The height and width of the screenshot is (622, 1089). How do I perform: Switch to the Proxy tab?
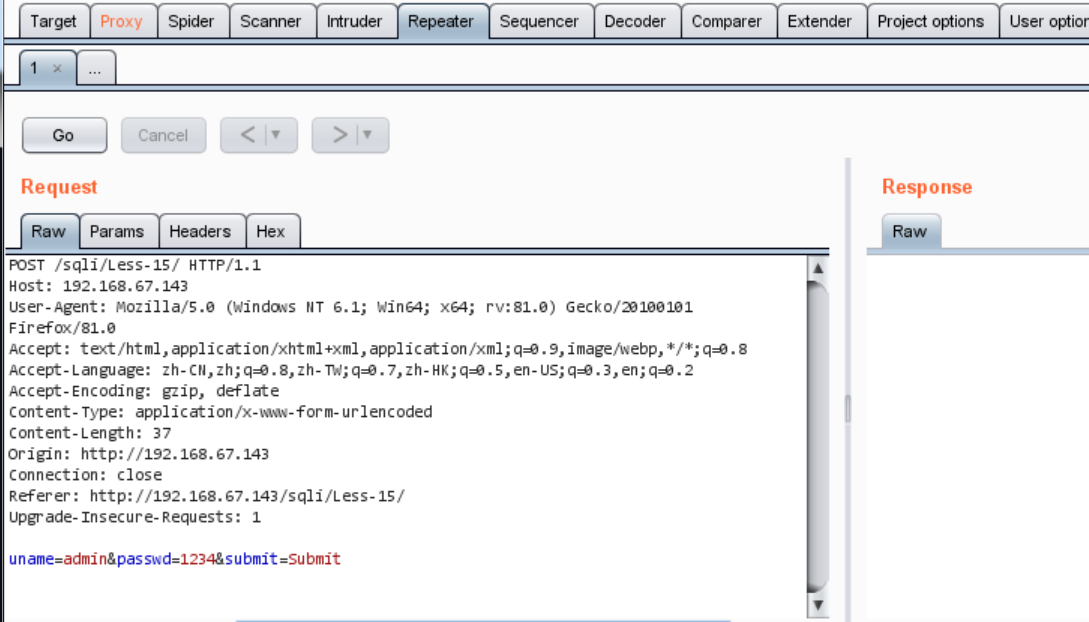tap(122, 22)
